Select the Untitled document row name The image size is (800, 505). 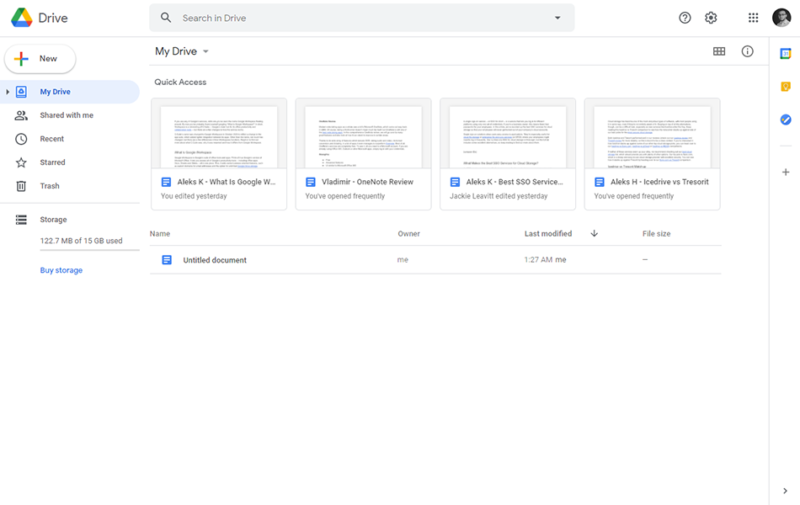coord(215,260)
